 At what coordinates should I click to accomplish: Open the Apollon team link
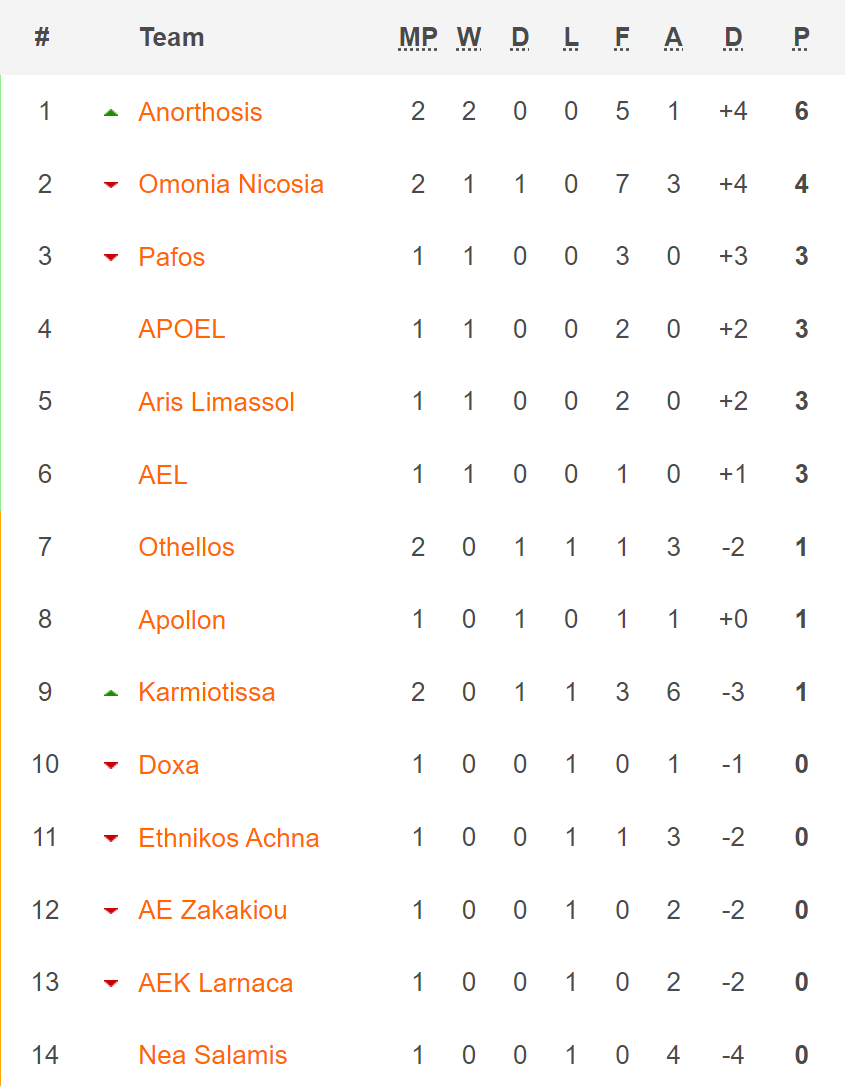tap(182, 620)
